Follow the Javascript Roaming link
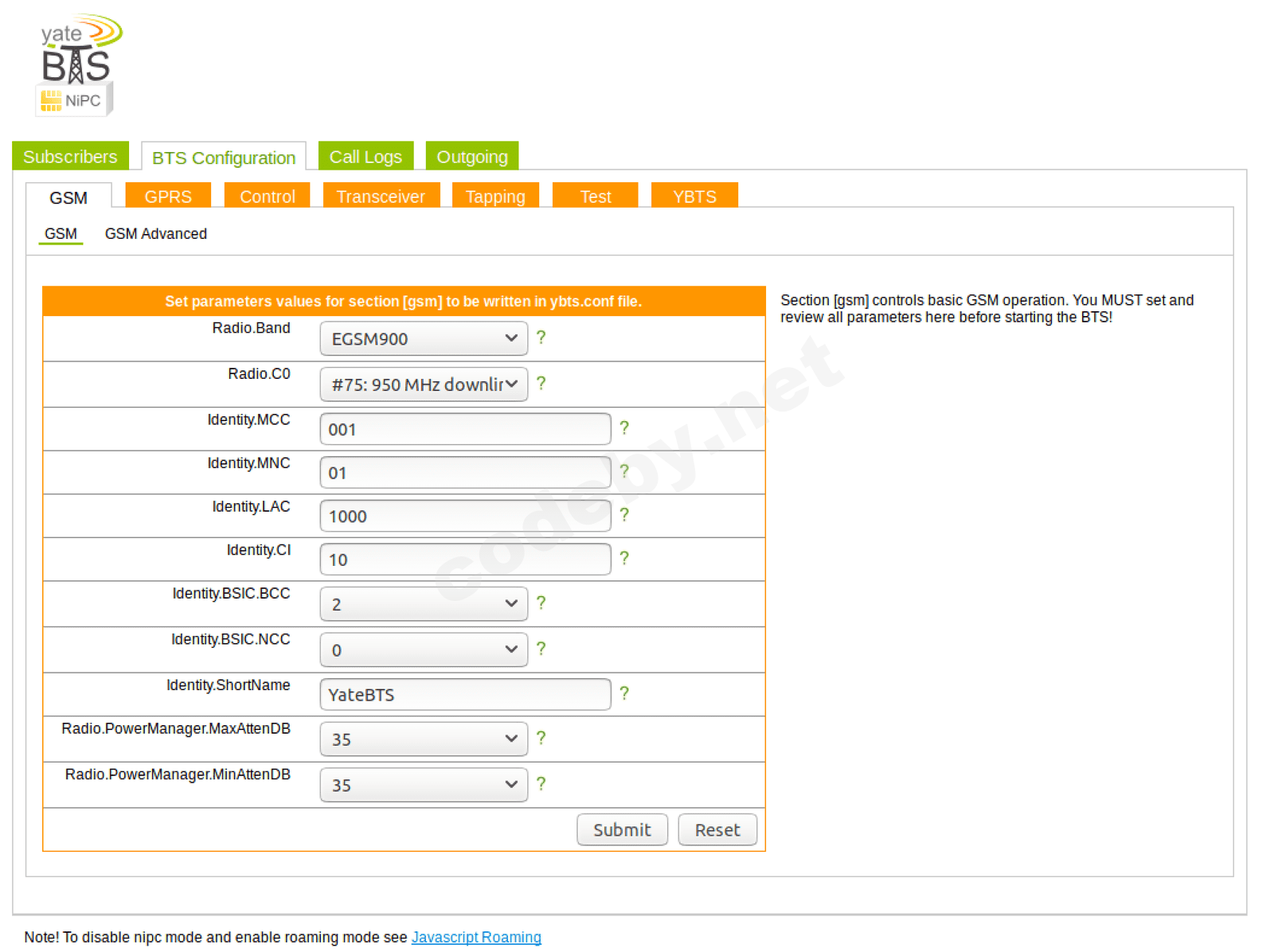 tap(476, 937)
